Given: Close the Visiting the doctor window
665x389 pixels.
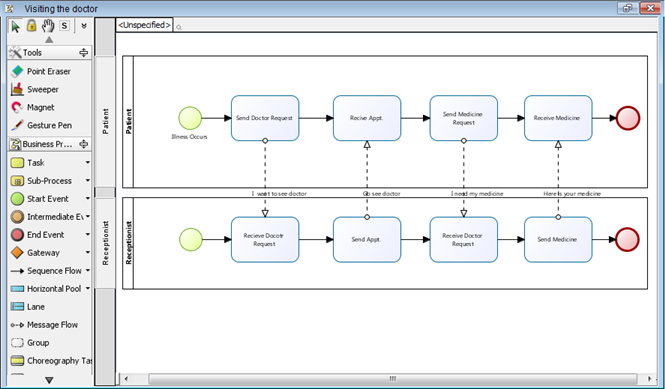Looking at the screenshot, I should (650, 8).
